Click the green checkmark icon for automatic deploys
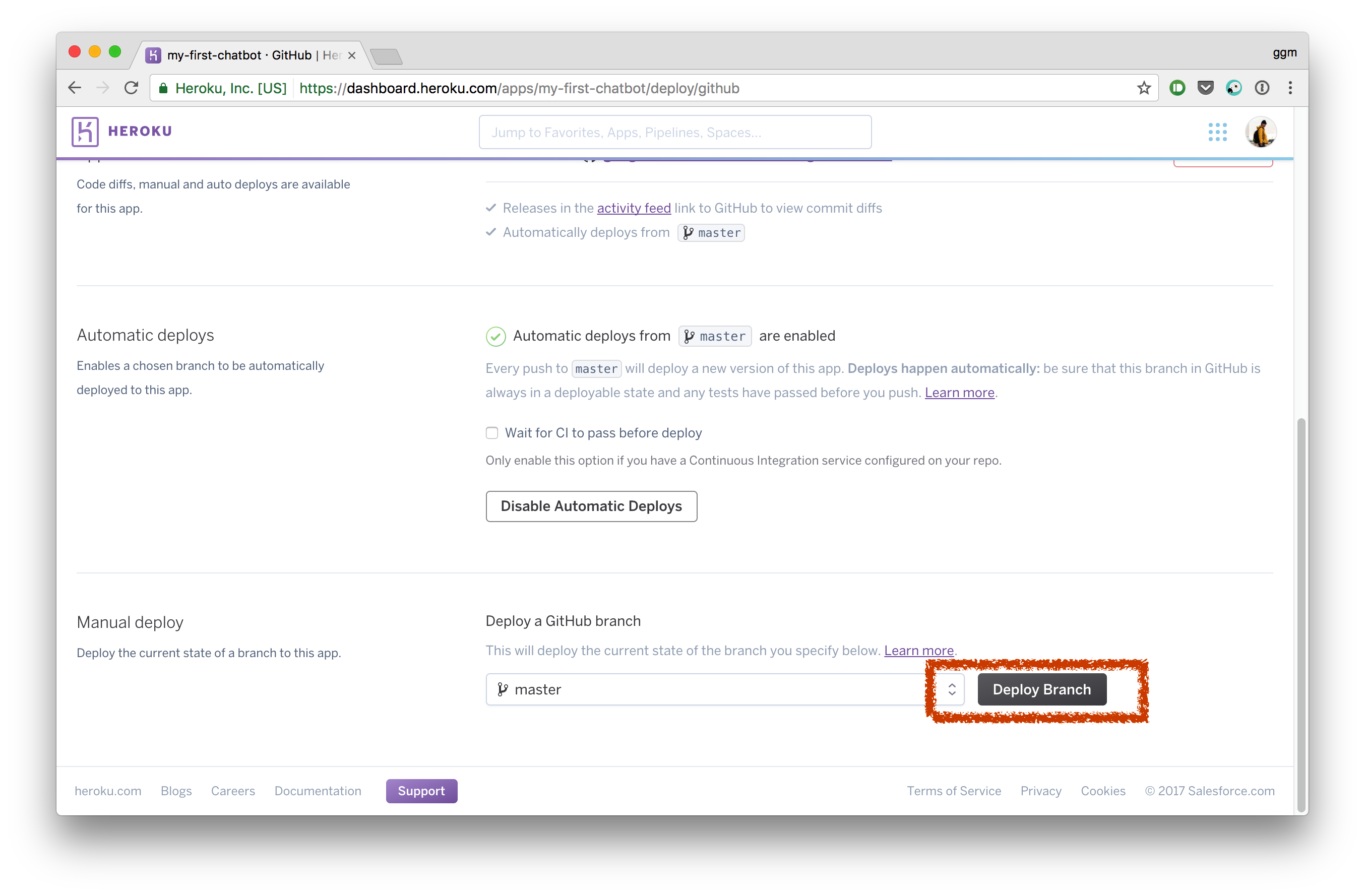 (495, 335)
